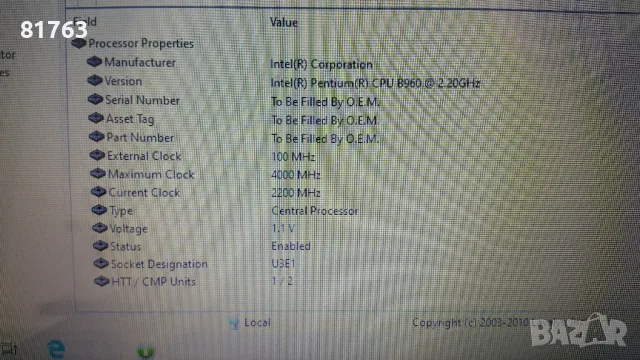
Task: Open the green app icon in the taskbar
Action: coord(146,352)
